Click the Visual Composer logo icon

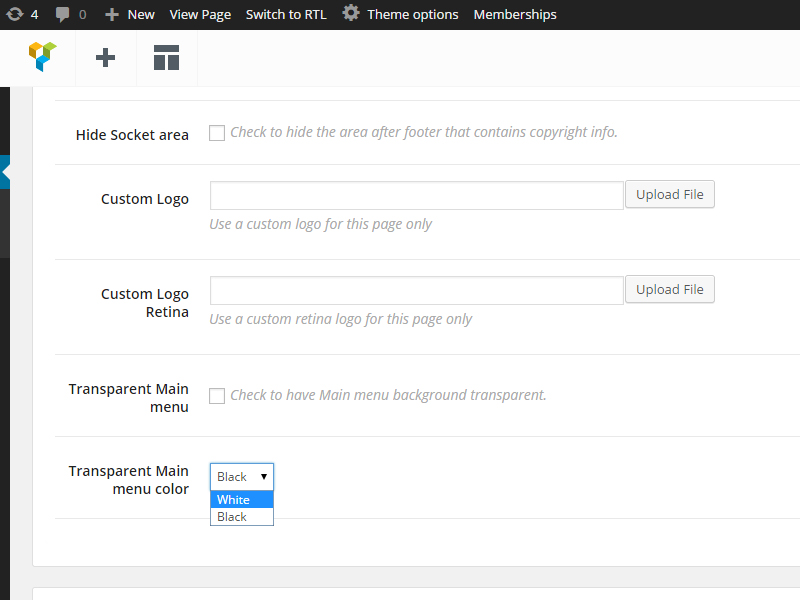tap(42, 57)
